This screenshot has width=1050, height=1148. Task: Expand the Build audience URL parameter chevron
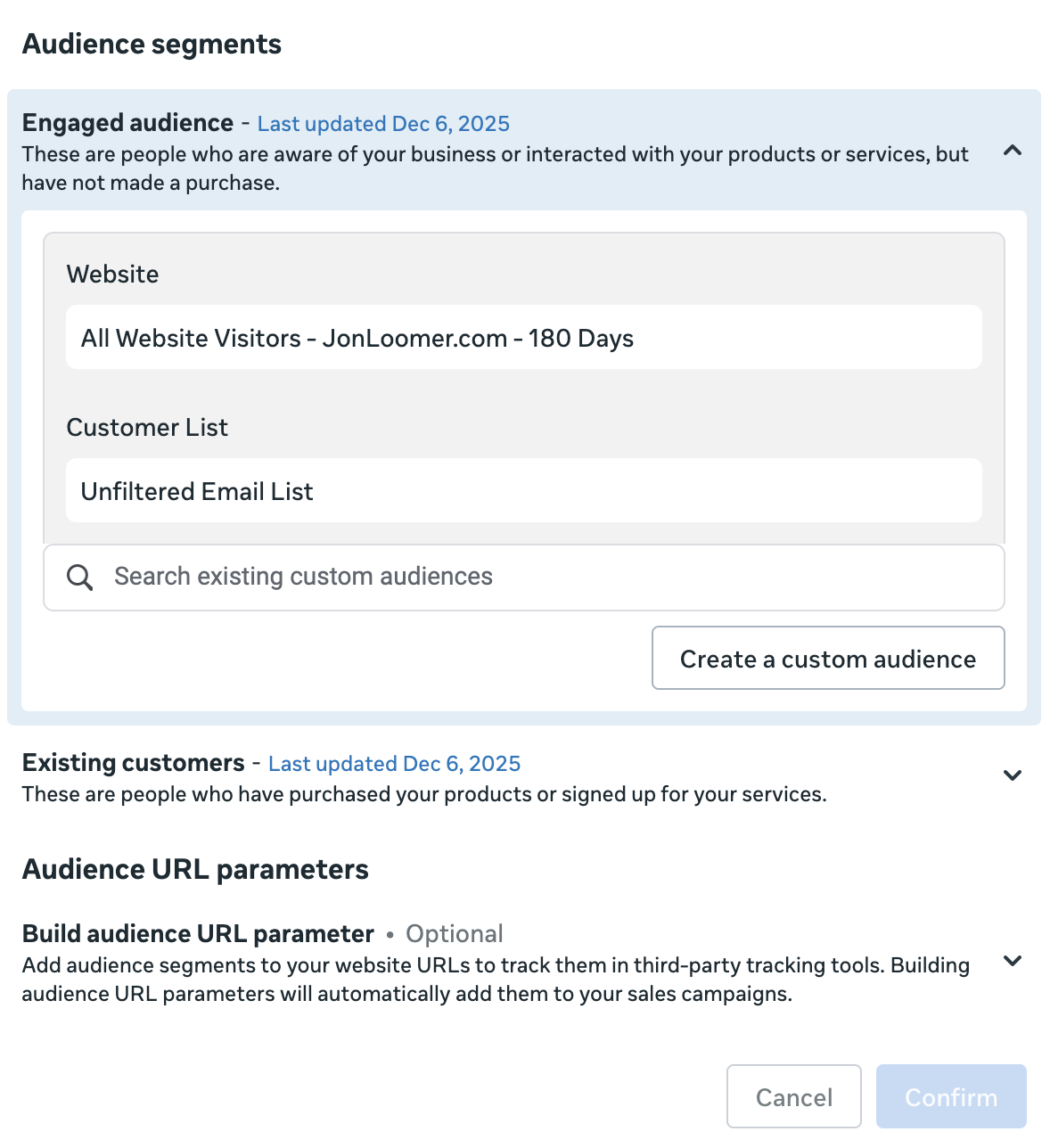[1012, 961]
